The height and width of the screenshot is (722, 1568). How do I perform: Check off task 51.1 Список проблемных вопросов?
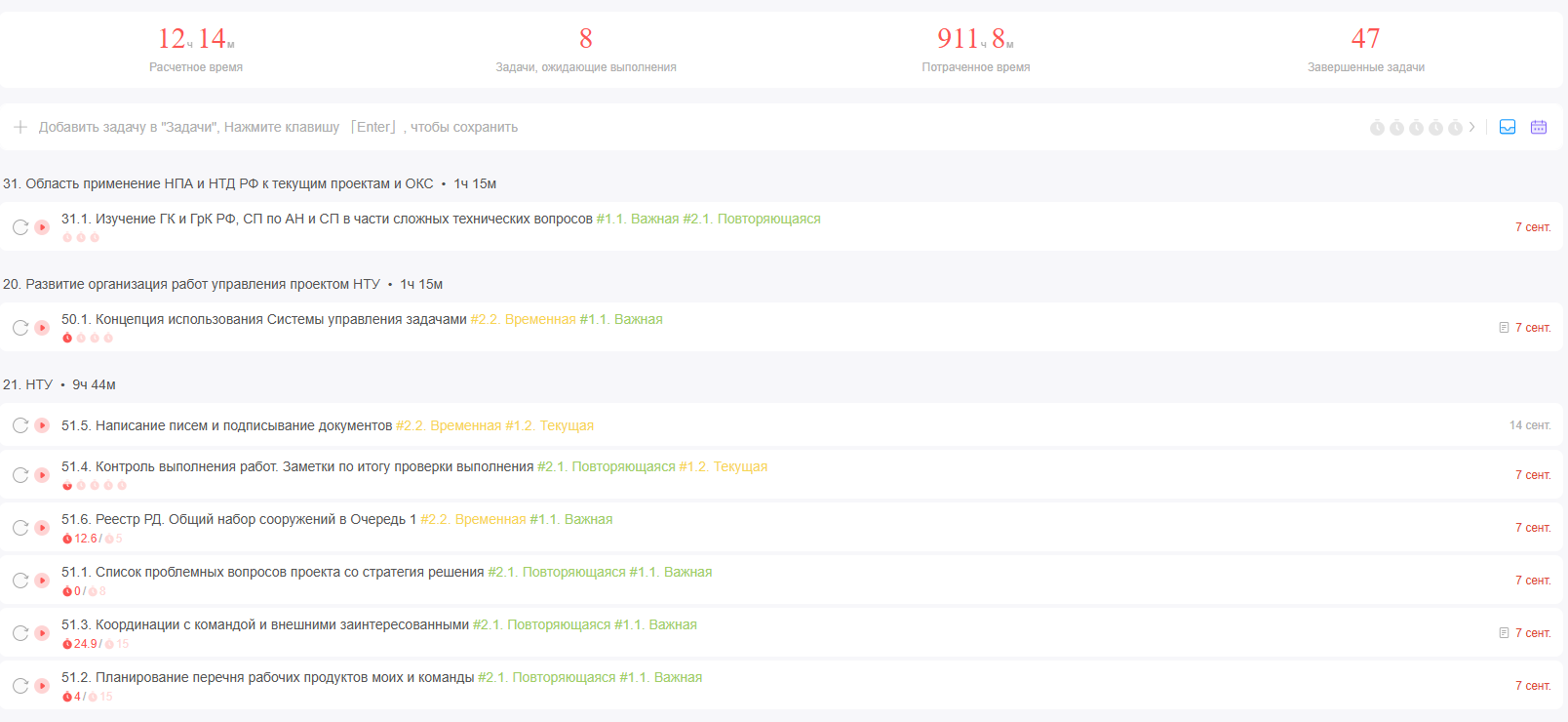point(20,581)
